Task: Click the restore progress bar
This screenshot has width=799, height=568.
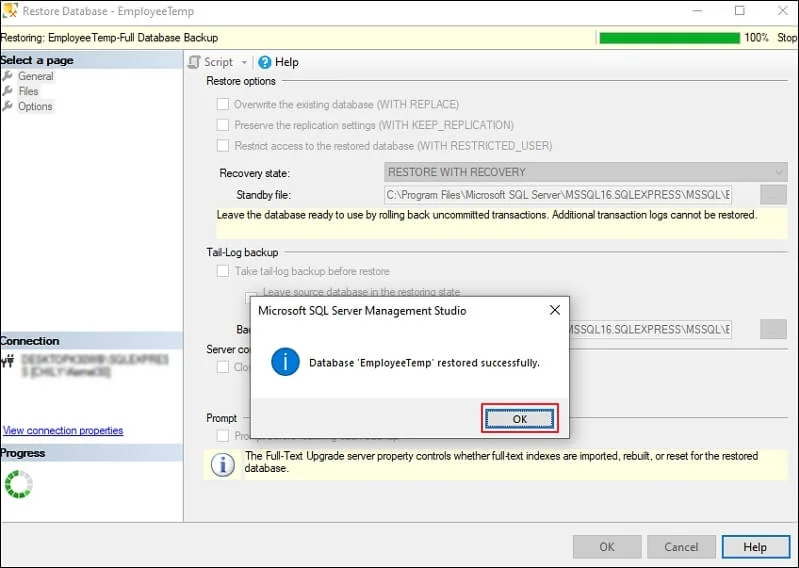Action: [x=669, y=38]
